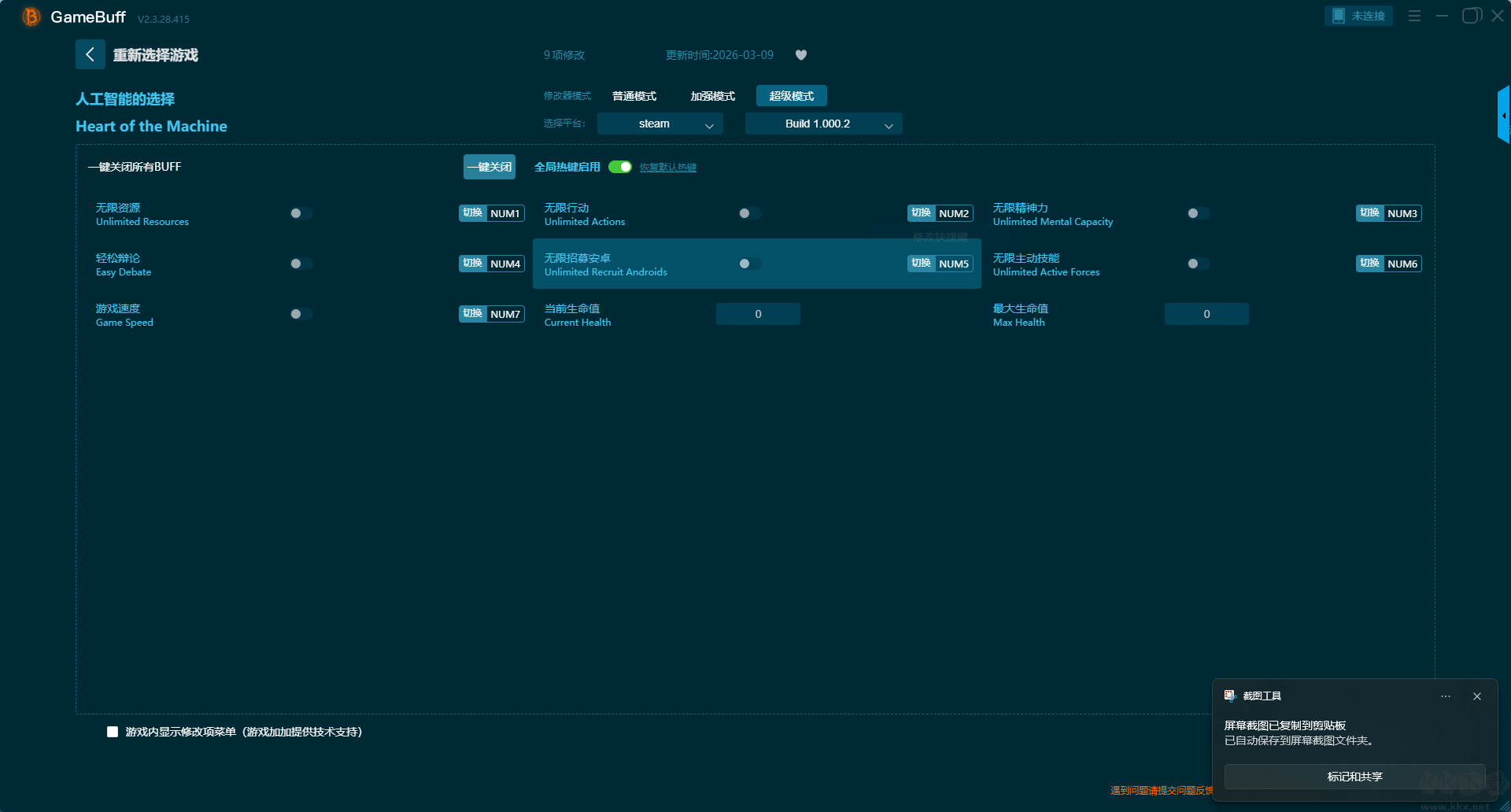Screen dimensions: 1511x812
Task: Enable Unlimited Mental Capacity switch
Action: point(1198,213)
